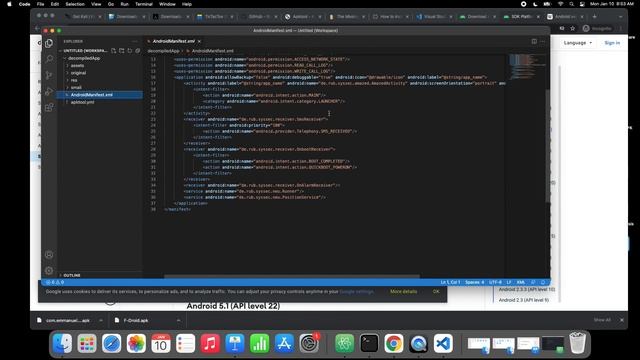Switch to the AndroidManifest.xml editor tab
640x360 pixels.
tap(174, 41)
